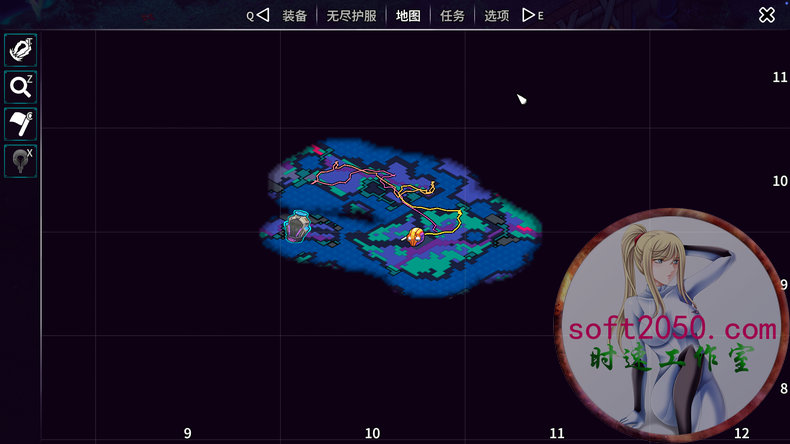
Task: Click the previous tab arrow labeled Q
Action: [261, 15]
